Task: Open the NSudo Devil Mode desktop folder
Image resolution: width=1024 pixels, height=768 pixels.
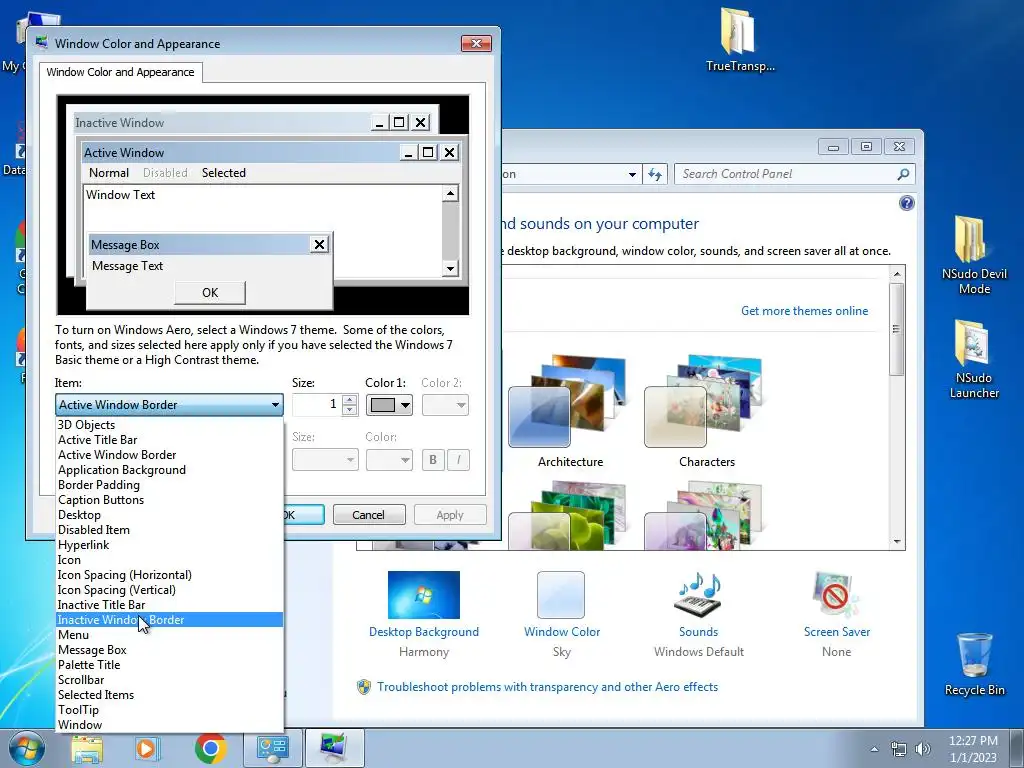Action: tap(974, 255)
